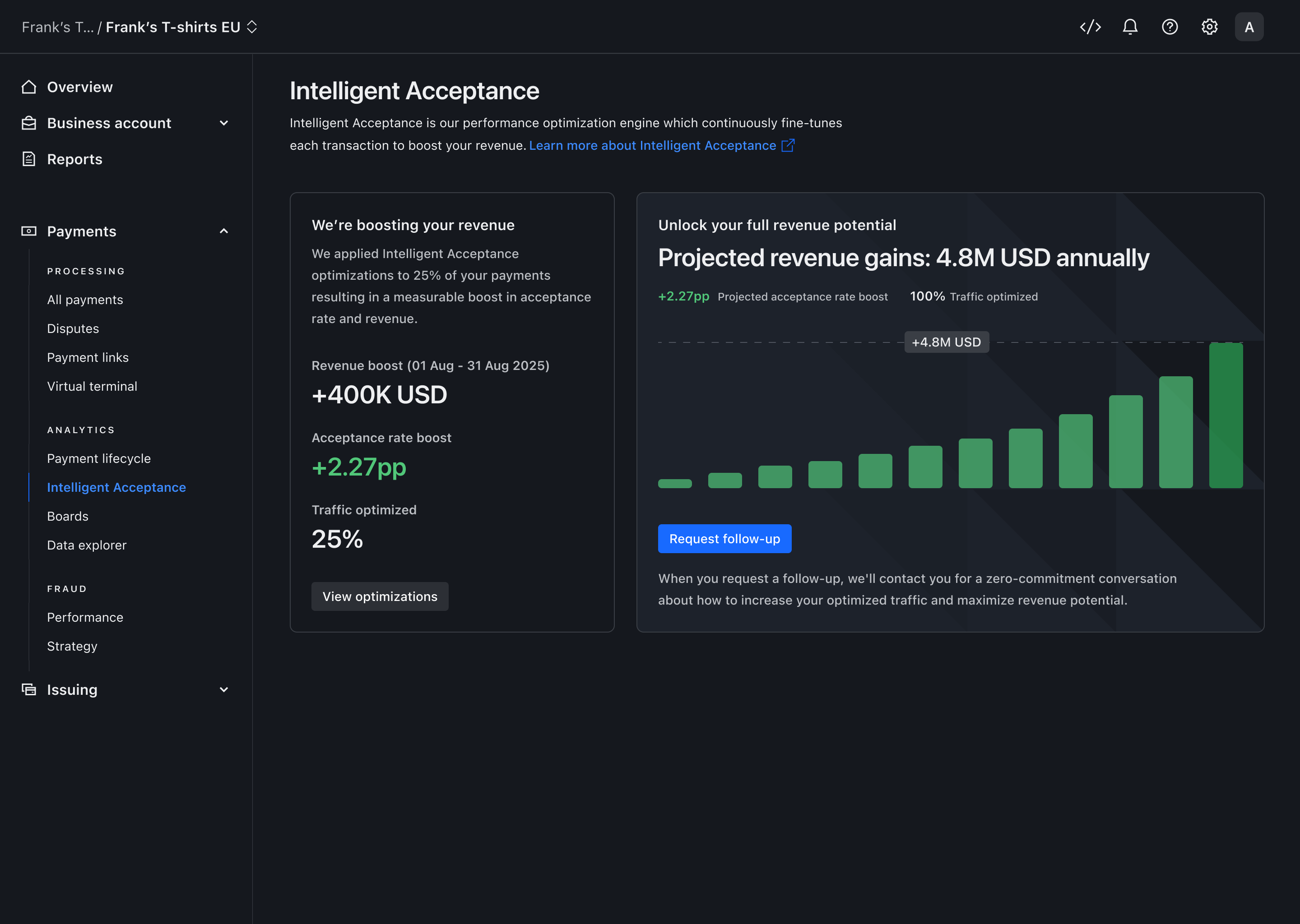
Task: Expand the Issuing section chevron
Action: point(224,689)
